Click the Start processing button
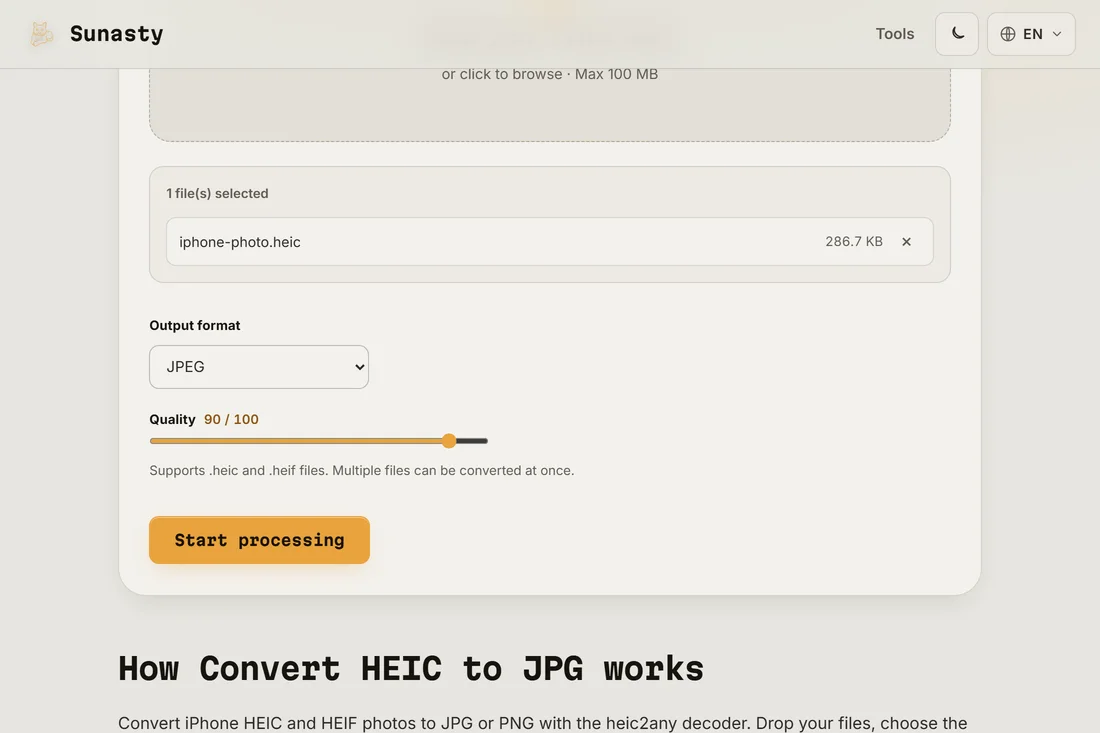This screenshot has width=1100, height=733. pyautogui.click(x=260, y=540)
